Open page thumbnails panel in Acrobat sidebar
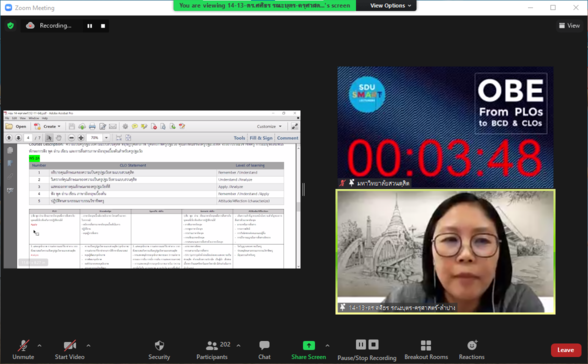Screen dimensions: 588x364 pyautogui.click(x=10, y=150)
